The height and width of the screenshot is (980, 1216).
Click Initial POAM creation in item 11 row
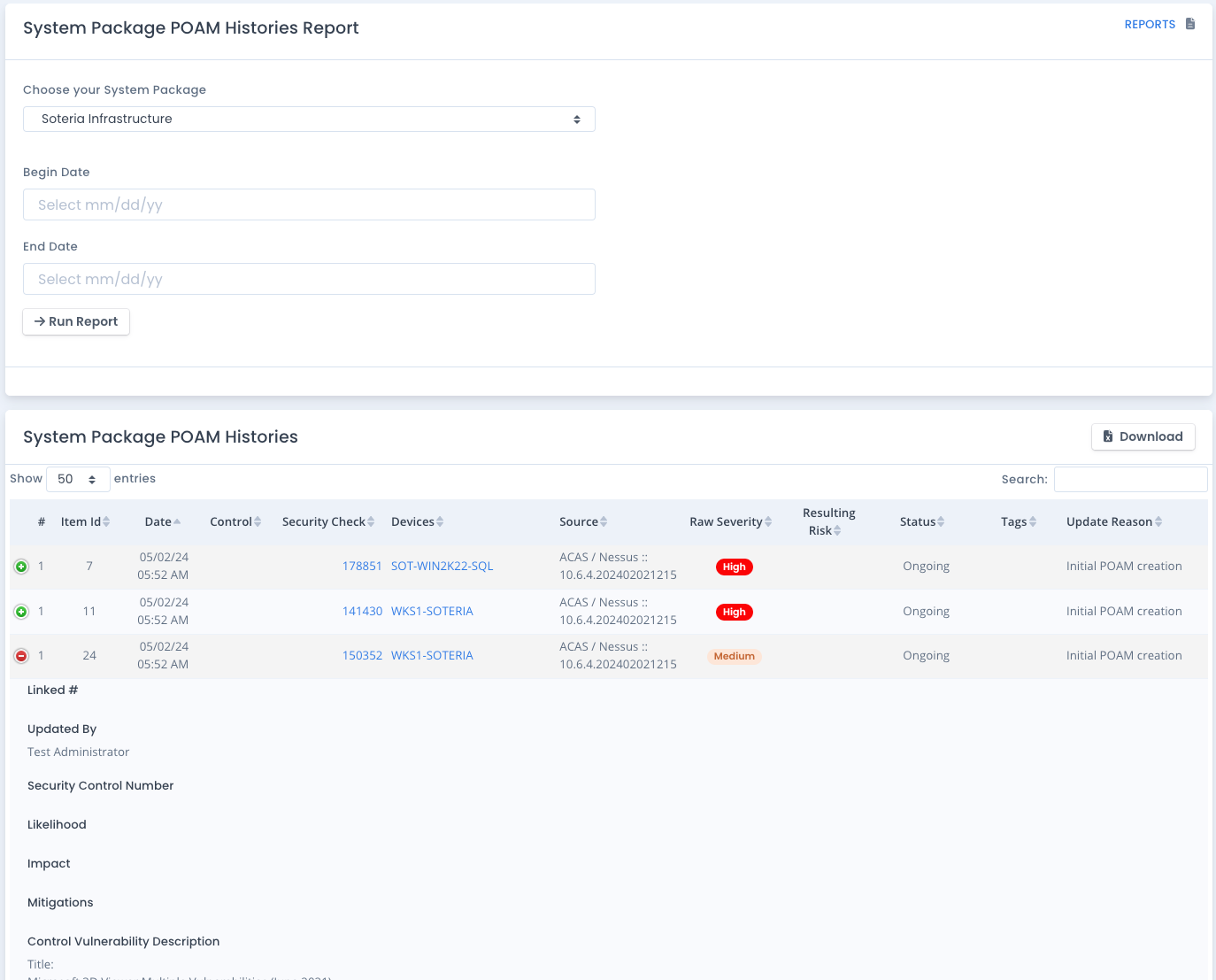click(x=1124, y=612)
